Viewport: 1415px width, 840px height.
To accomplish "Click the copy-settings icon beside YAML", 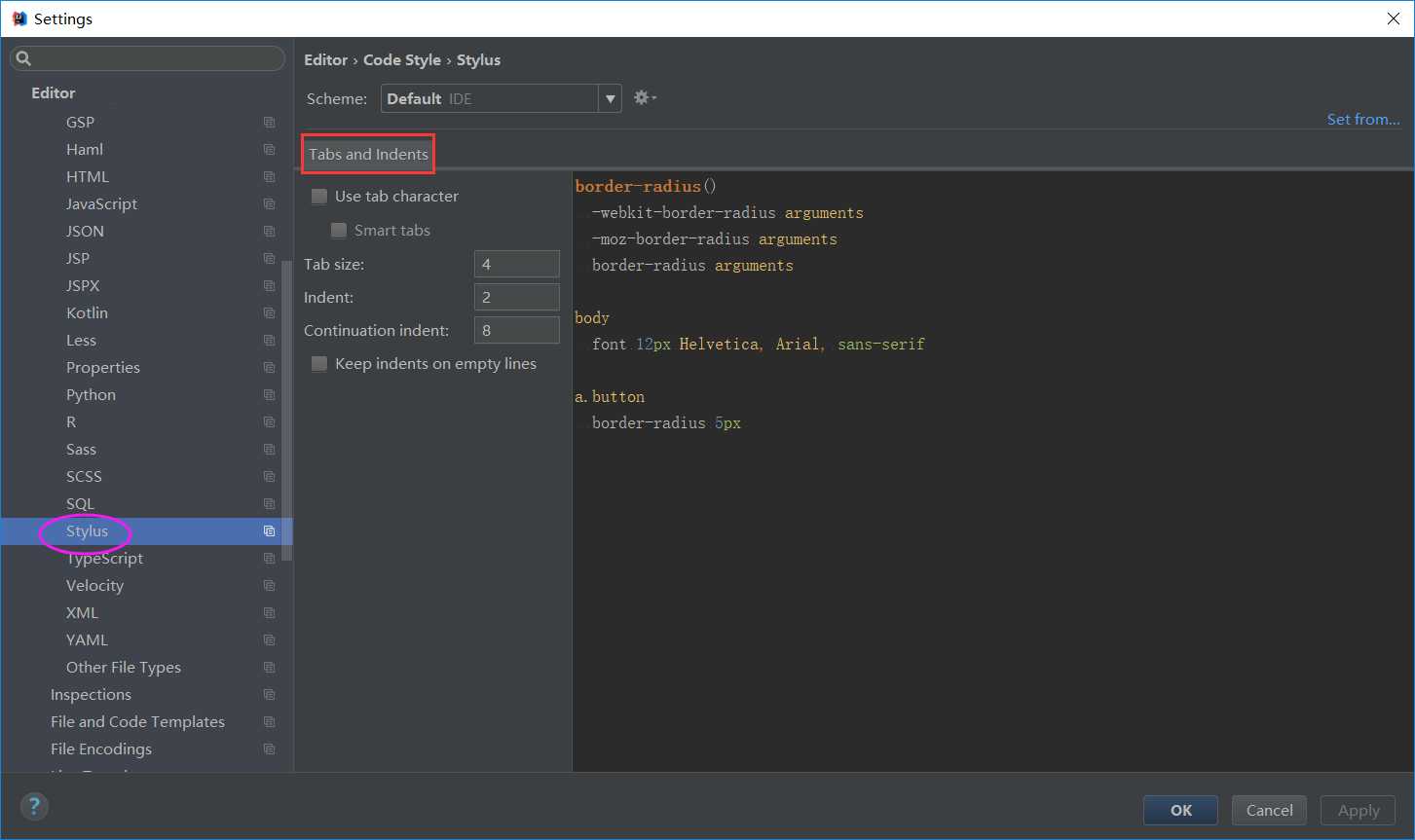I will (x=269, y=640).
